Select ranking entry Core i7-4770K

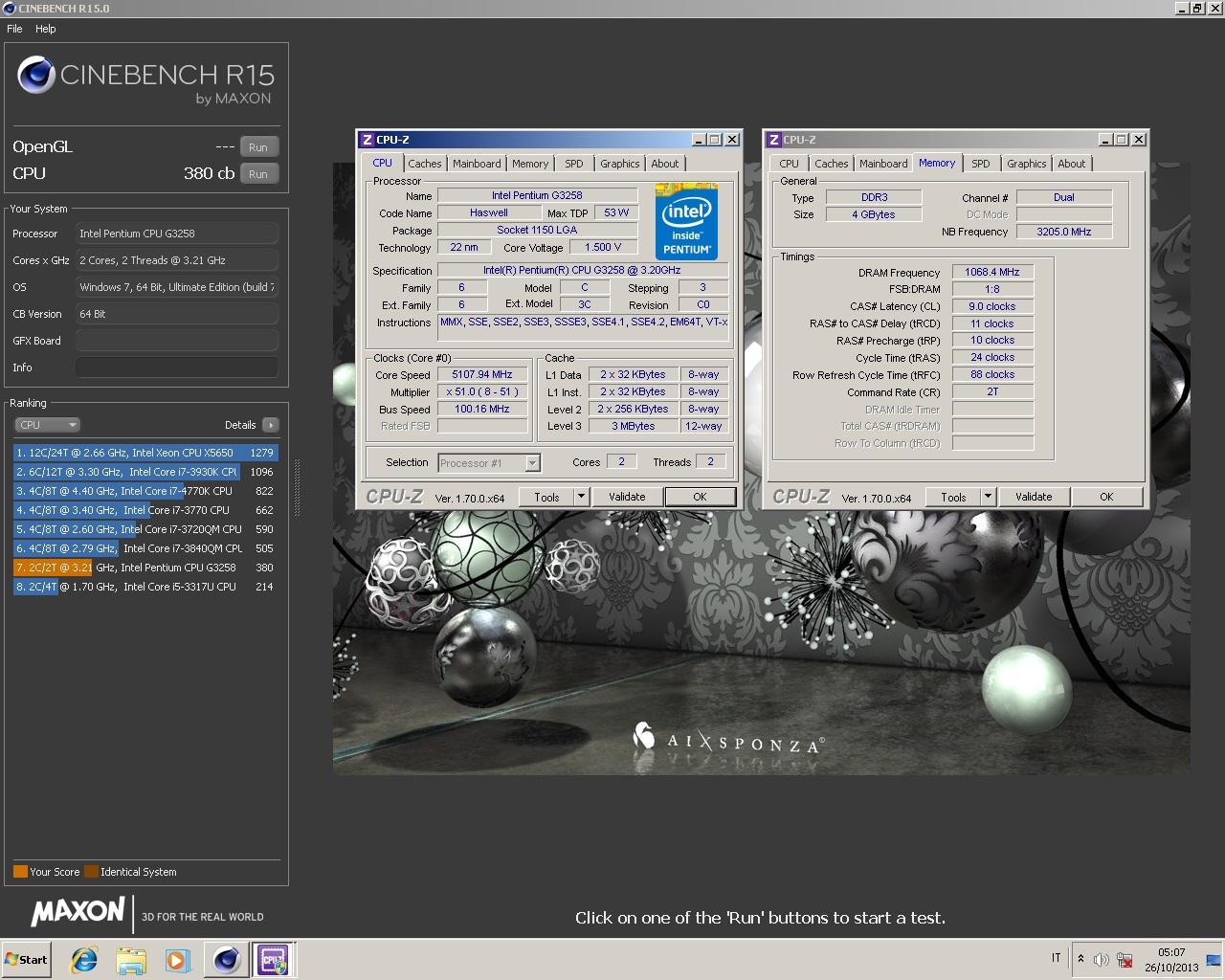point(145,491)
